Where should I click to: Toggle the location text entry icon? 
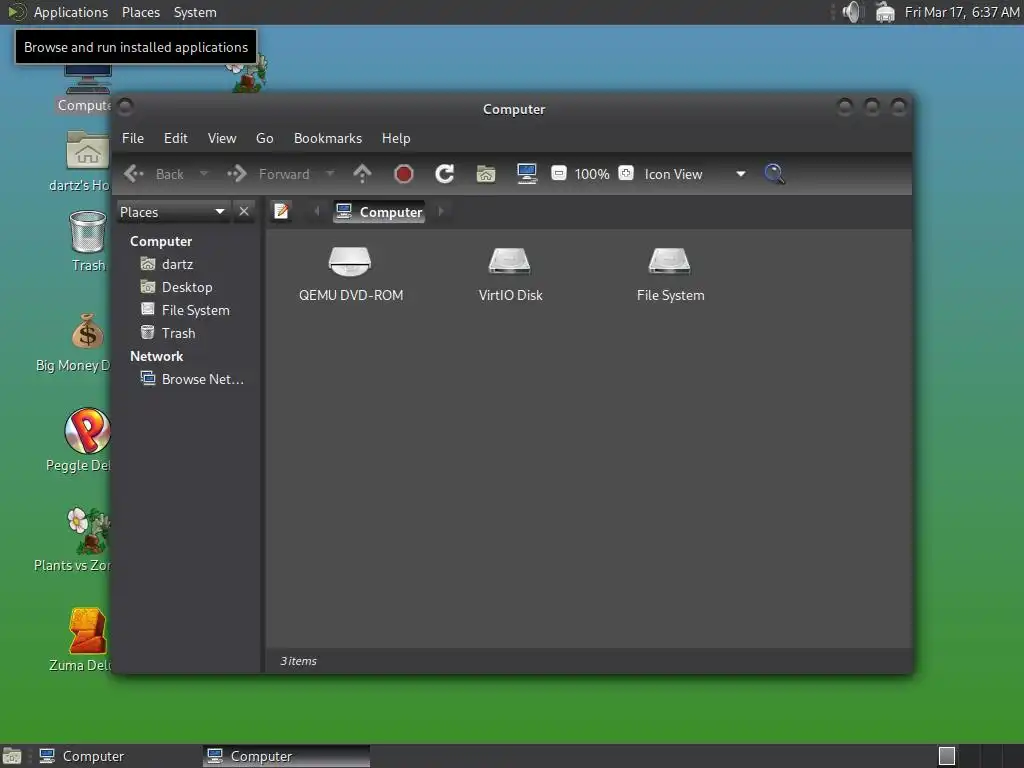[x=281, y=211]
